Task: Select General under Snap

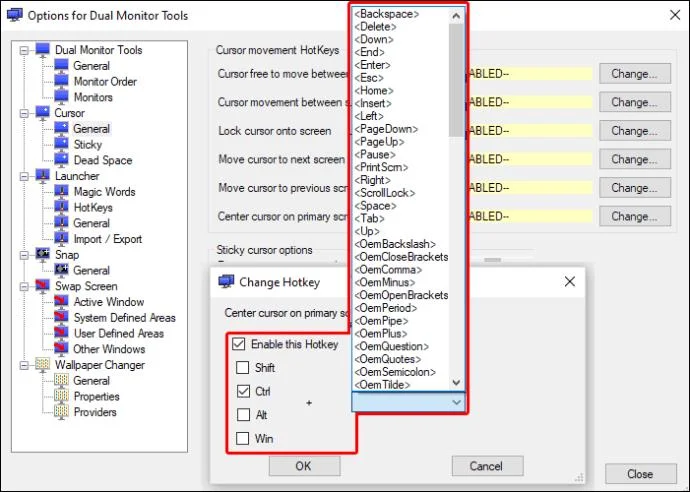Action: tap(92, 270)
